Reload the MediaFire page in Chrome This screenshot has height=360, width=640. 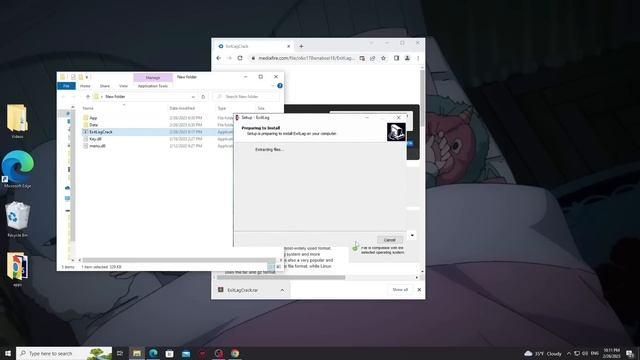[x=240, y=58]
